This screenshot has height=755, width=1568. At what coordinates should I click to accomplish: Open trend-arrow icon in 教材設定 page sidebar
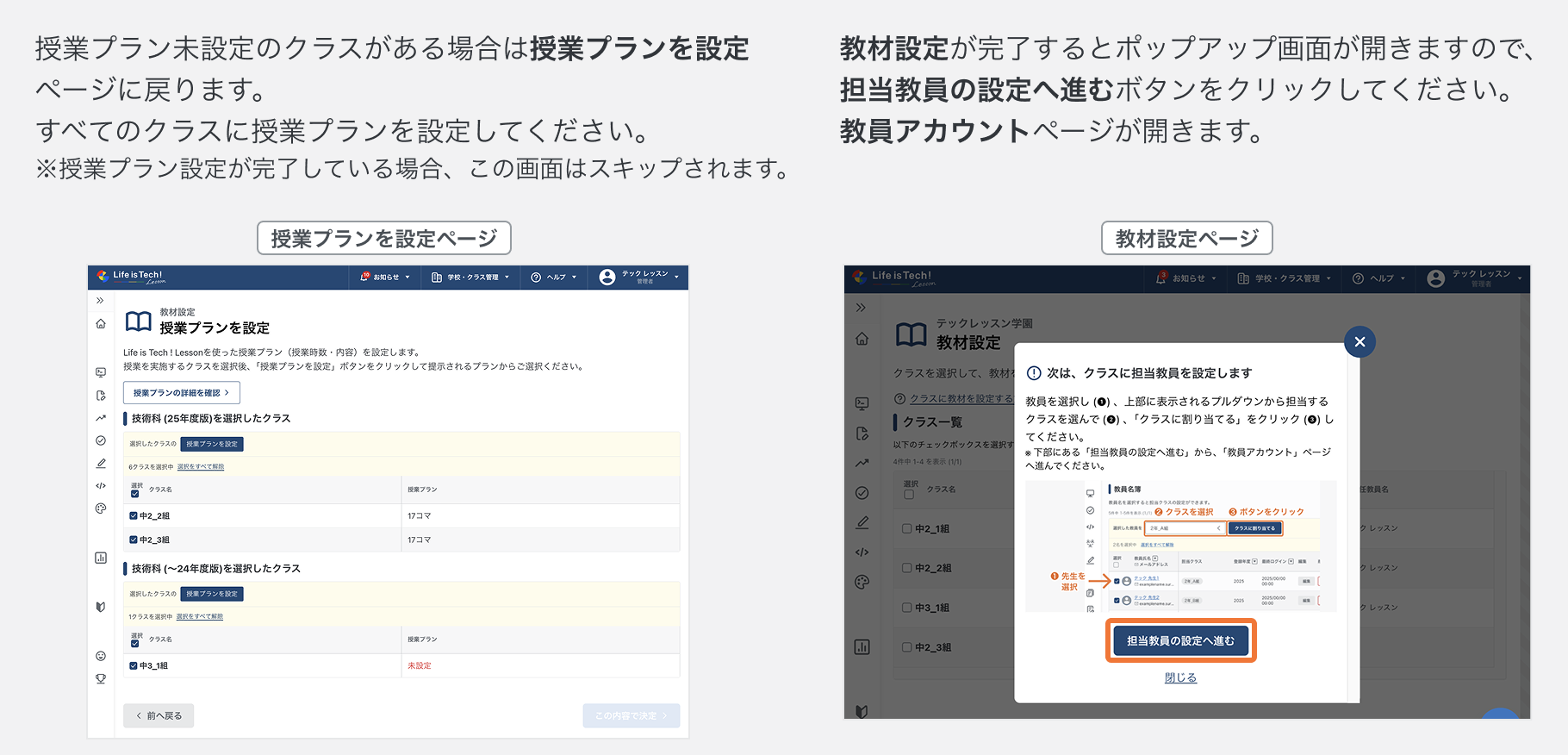[x=862, y=463]
